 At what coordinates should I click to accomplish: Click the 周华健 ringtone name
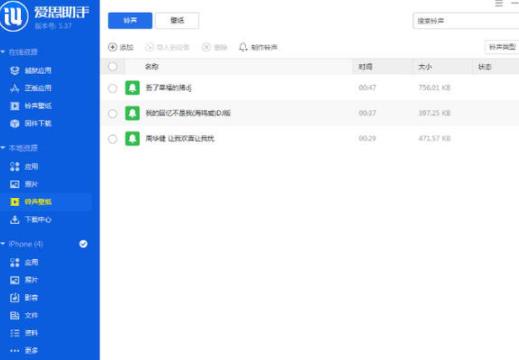[180, 139]
